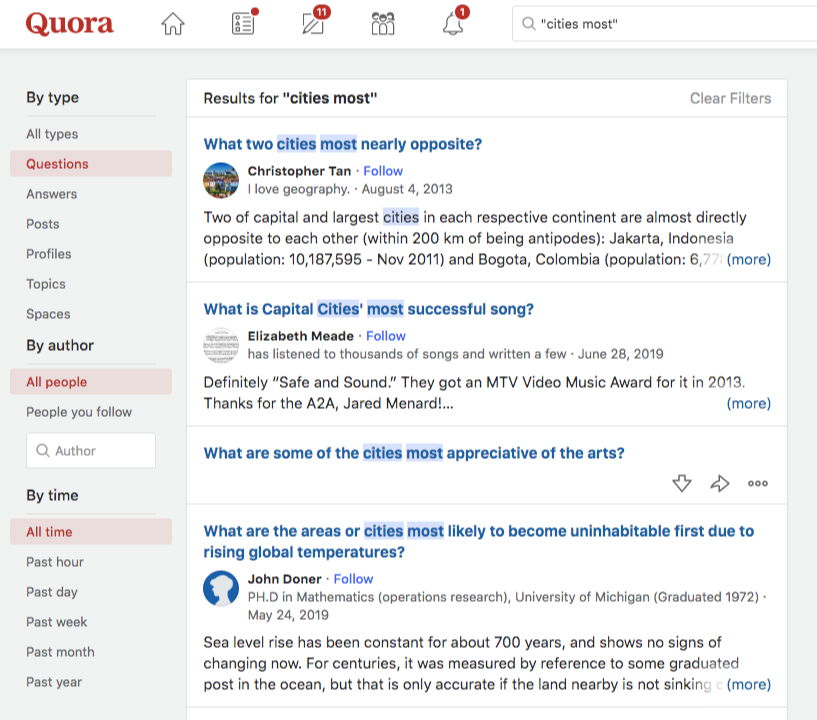Image resolution: width=817 pixels, height=720 pixels.
Task: Select All time filter
Action: tap(91, 531)
